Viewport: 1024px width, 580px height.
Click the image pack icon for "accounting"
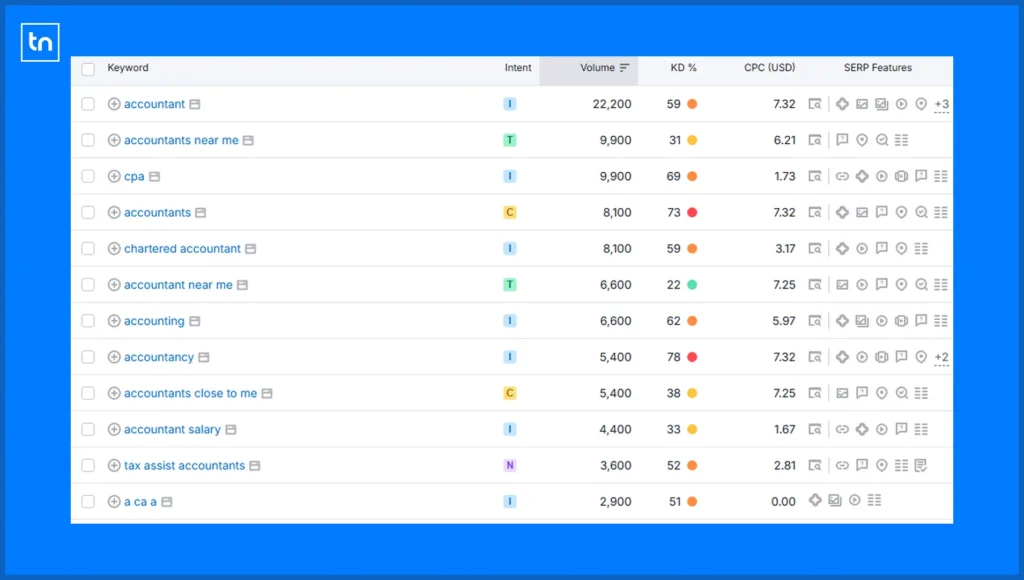[862, 321]
